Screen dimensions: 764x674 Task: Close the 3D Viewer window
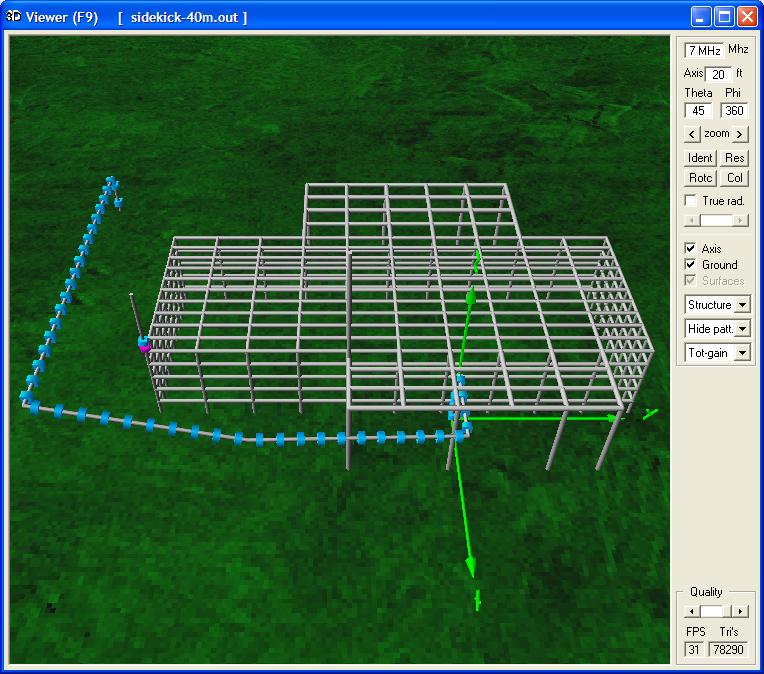[x=747, y=17]
